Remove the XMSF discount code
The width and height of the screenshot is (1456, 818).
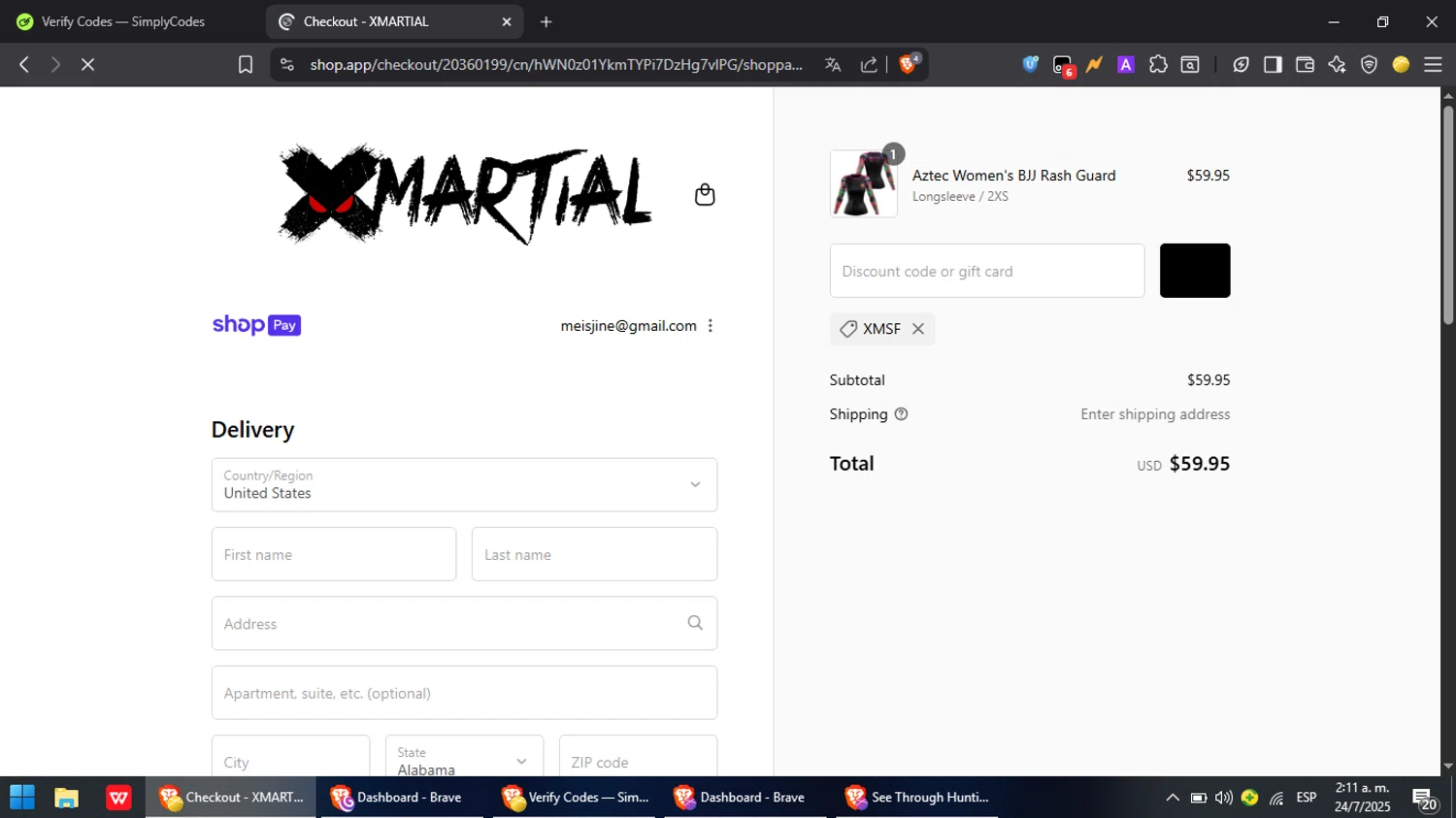pyautogui.click(x=917, y=329)
